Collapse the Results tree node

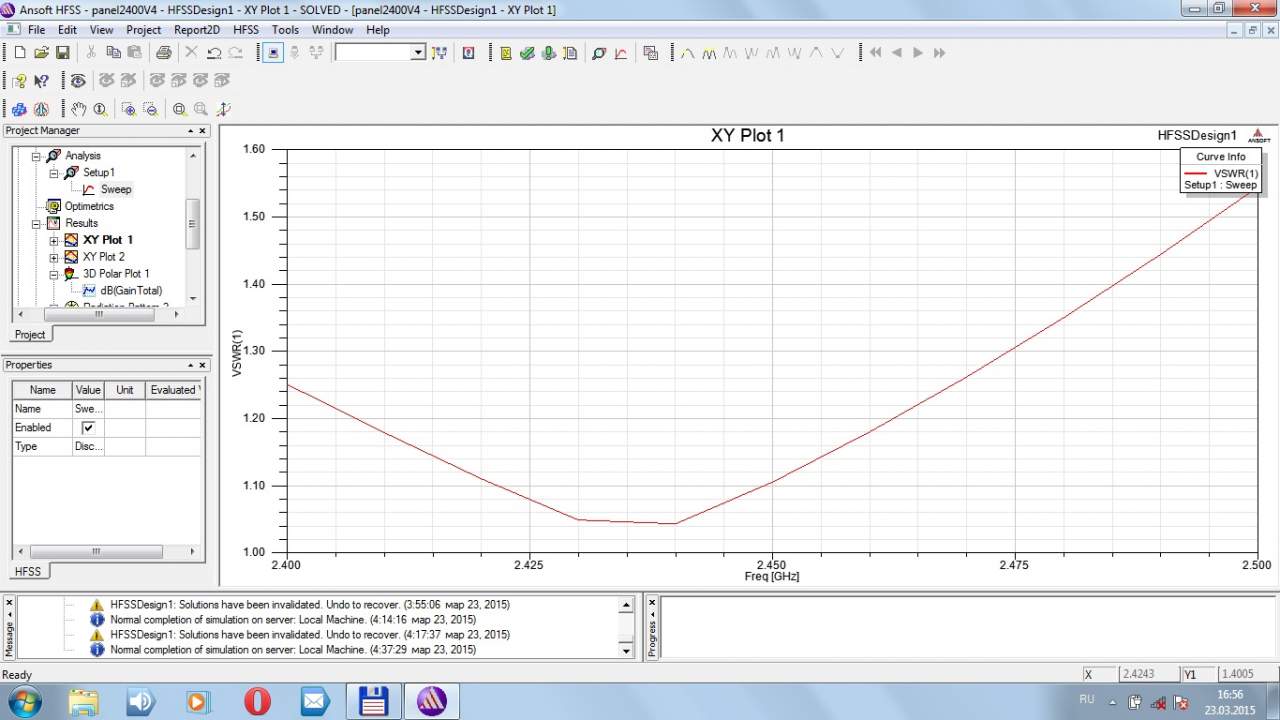37,223
